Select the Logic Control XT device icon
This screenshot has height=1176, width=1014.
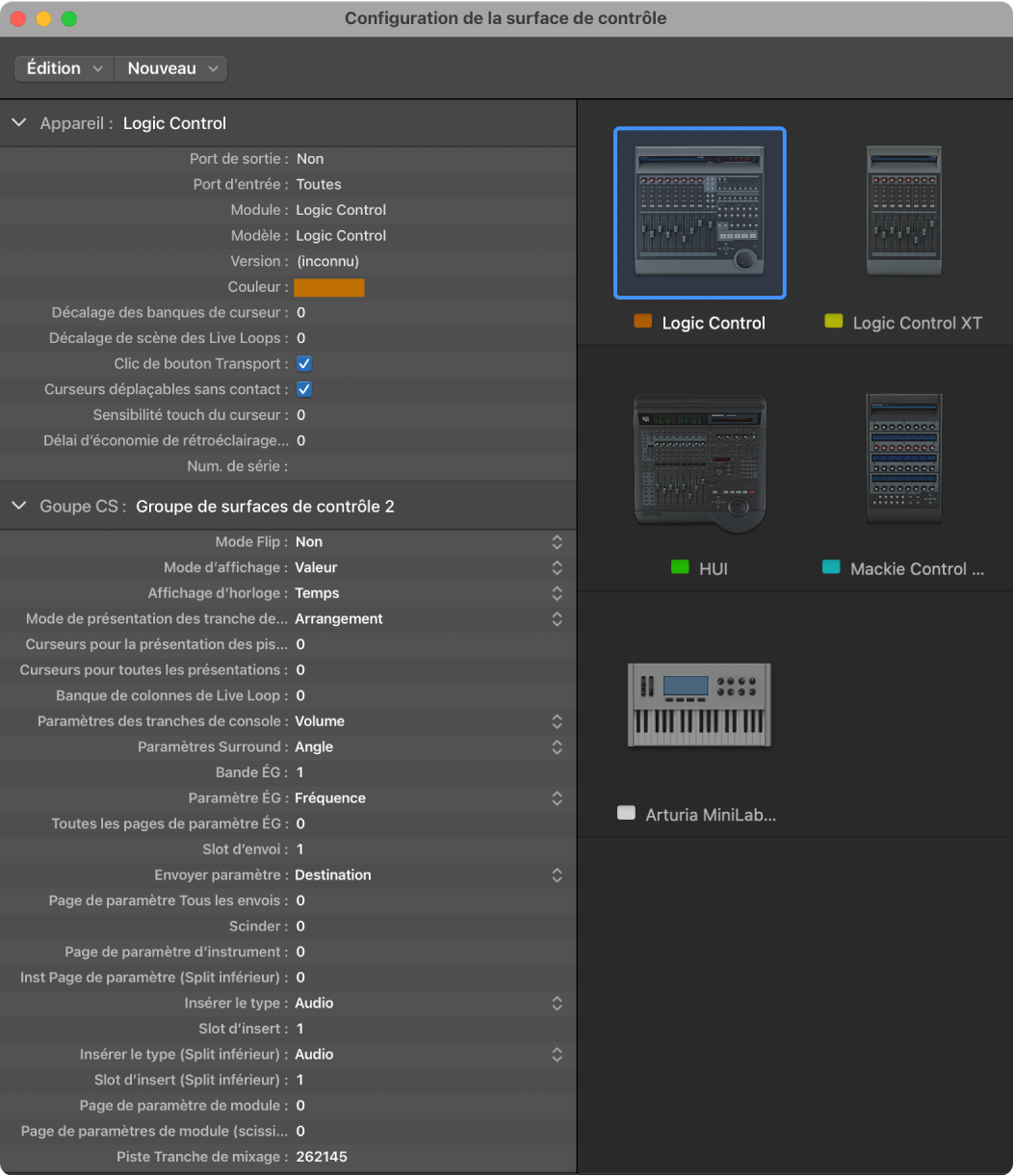point(903,211)
